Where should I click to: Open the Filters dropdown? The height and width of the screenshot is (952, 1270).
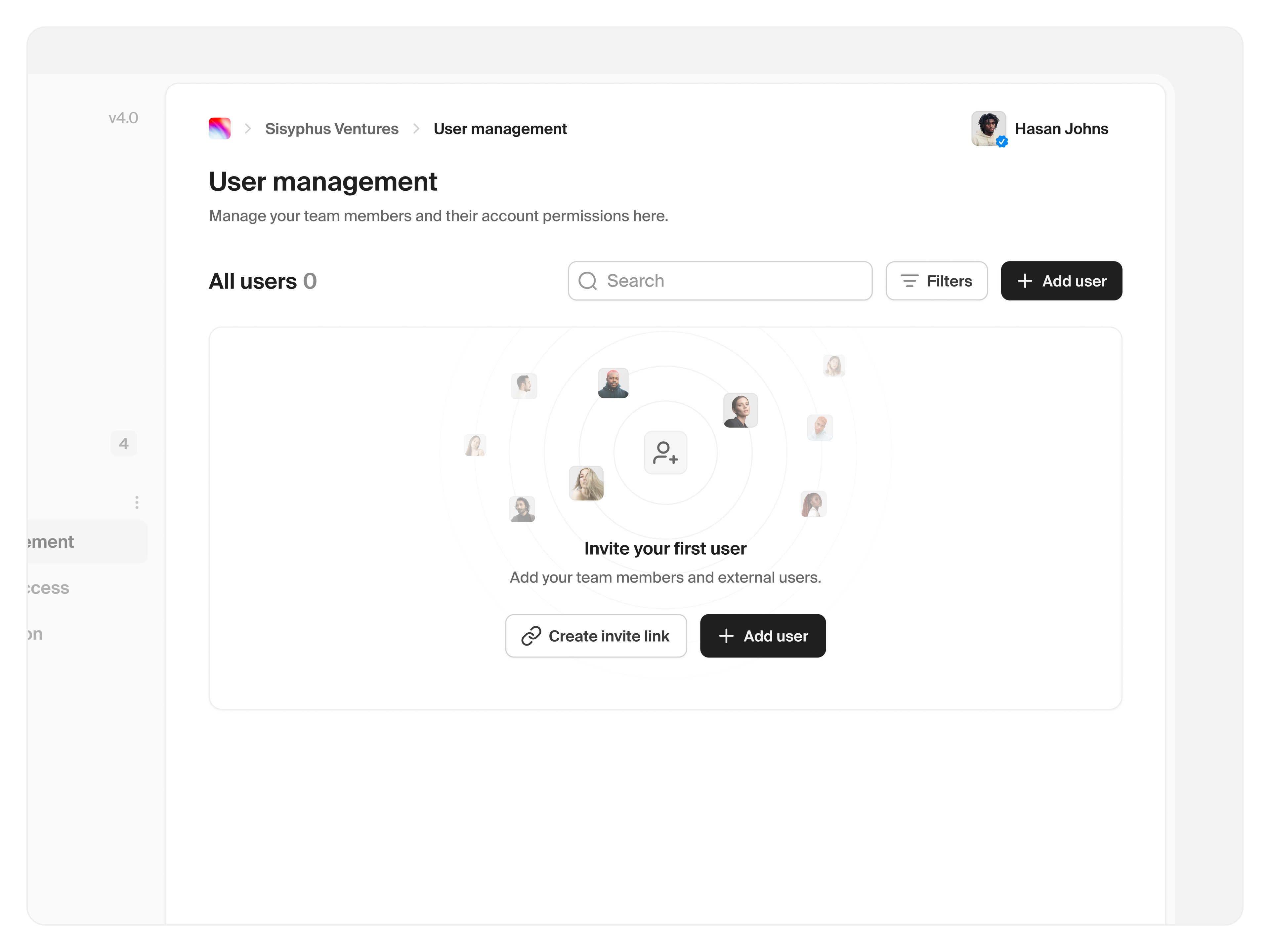pyautogui.click(x=936, y=281)
